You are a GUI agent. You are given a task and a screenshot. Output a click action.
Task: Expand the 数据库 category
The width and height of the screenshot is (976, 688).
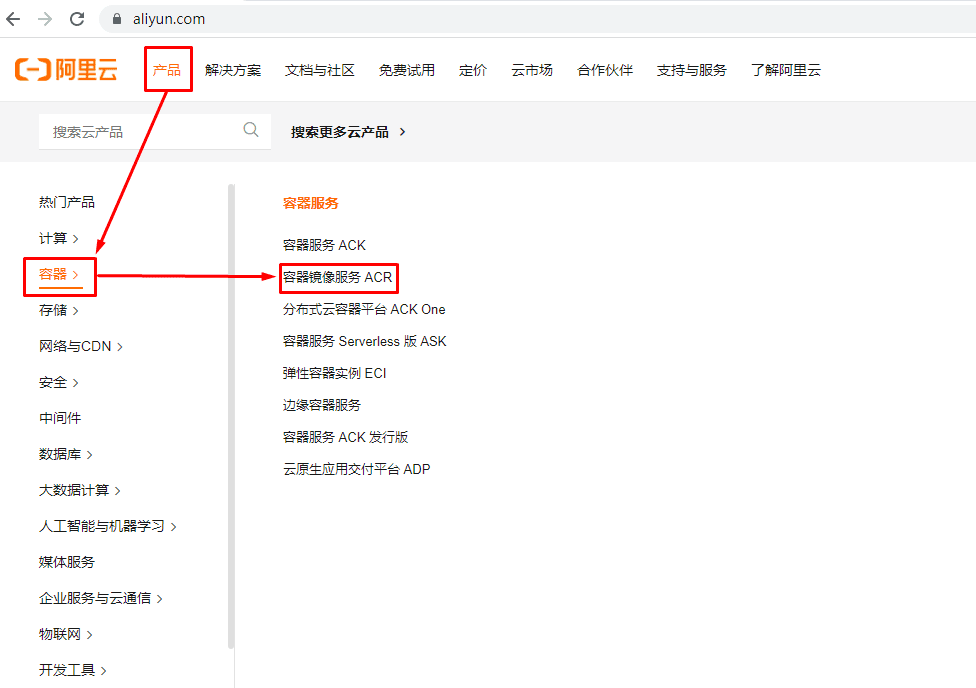[x=65, y=454]
